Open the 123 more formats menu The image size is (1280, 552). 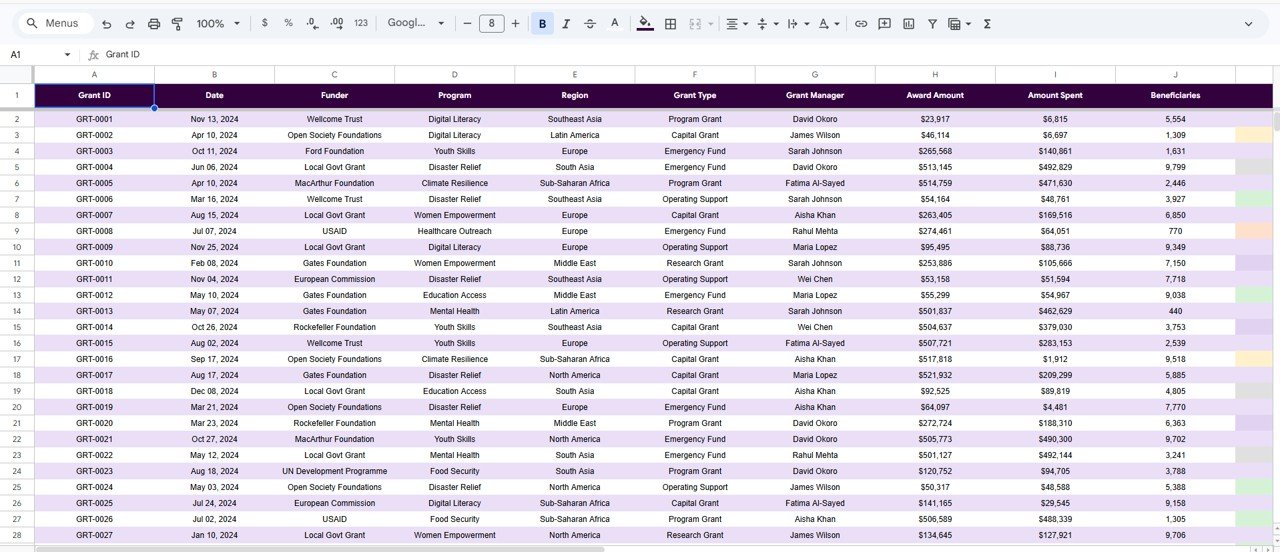361,23
